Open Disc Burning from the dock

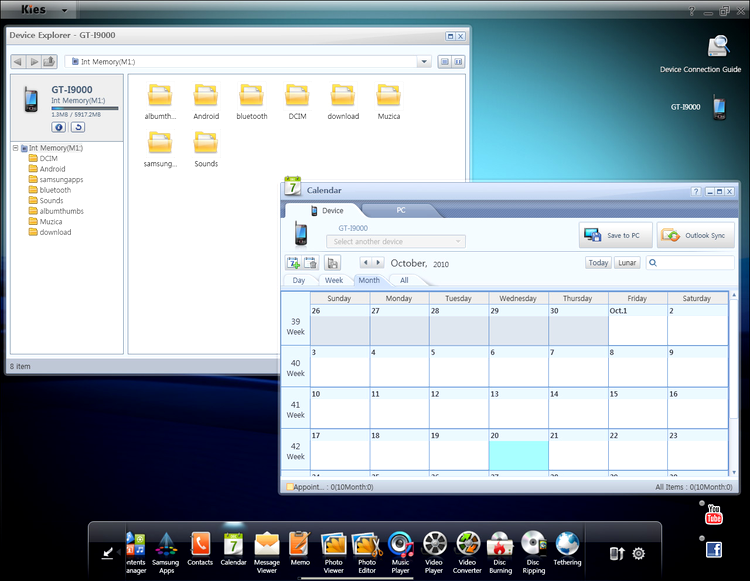pos(500,552)
